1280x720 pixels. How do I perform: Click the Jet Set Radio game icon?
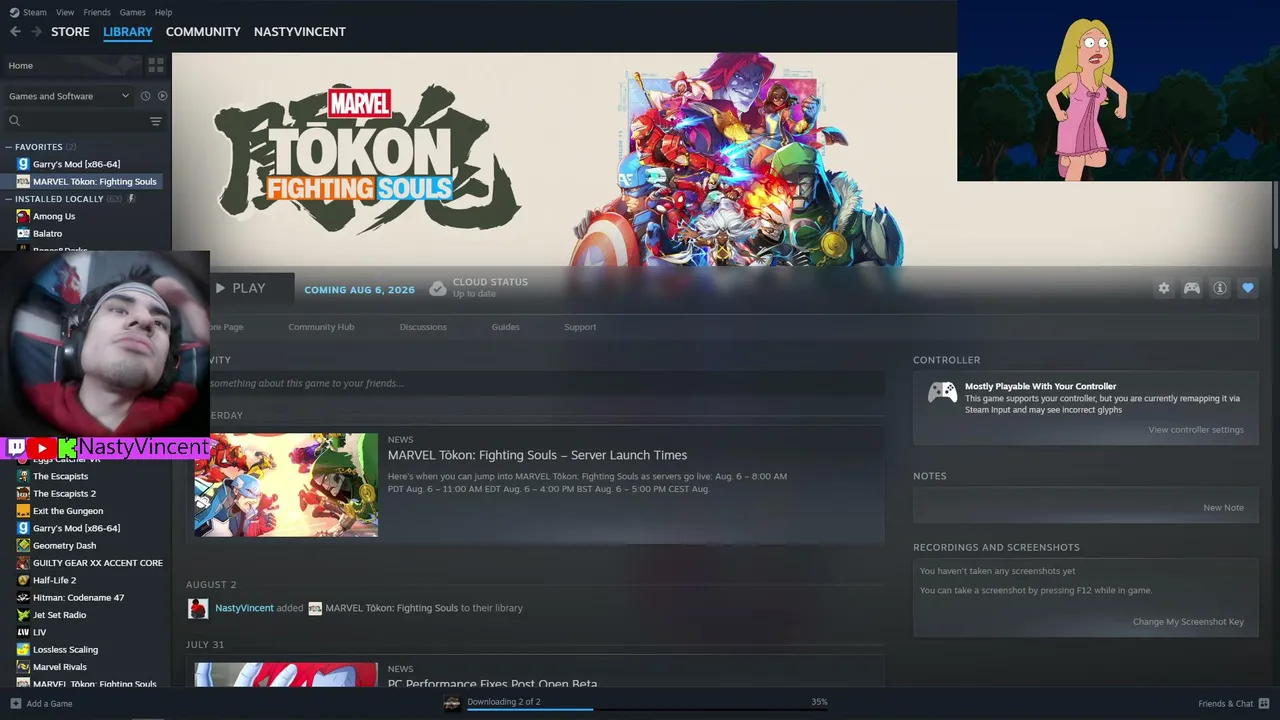tap(23, 615)
